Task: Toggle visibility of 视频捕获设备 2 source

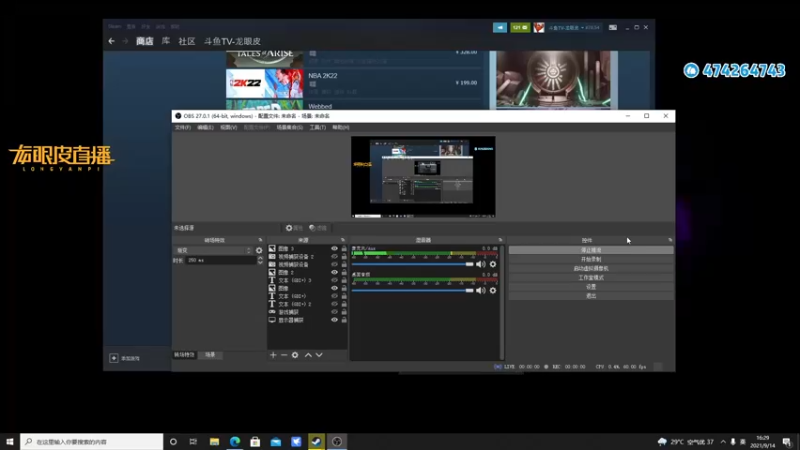Action: pos(334,257)
